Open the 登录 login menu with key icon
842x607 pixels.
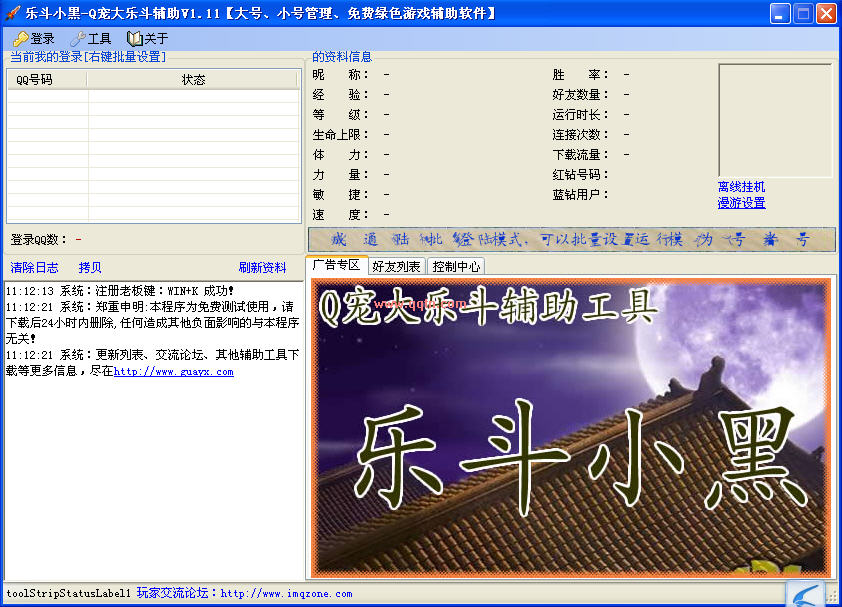point(33,38)
